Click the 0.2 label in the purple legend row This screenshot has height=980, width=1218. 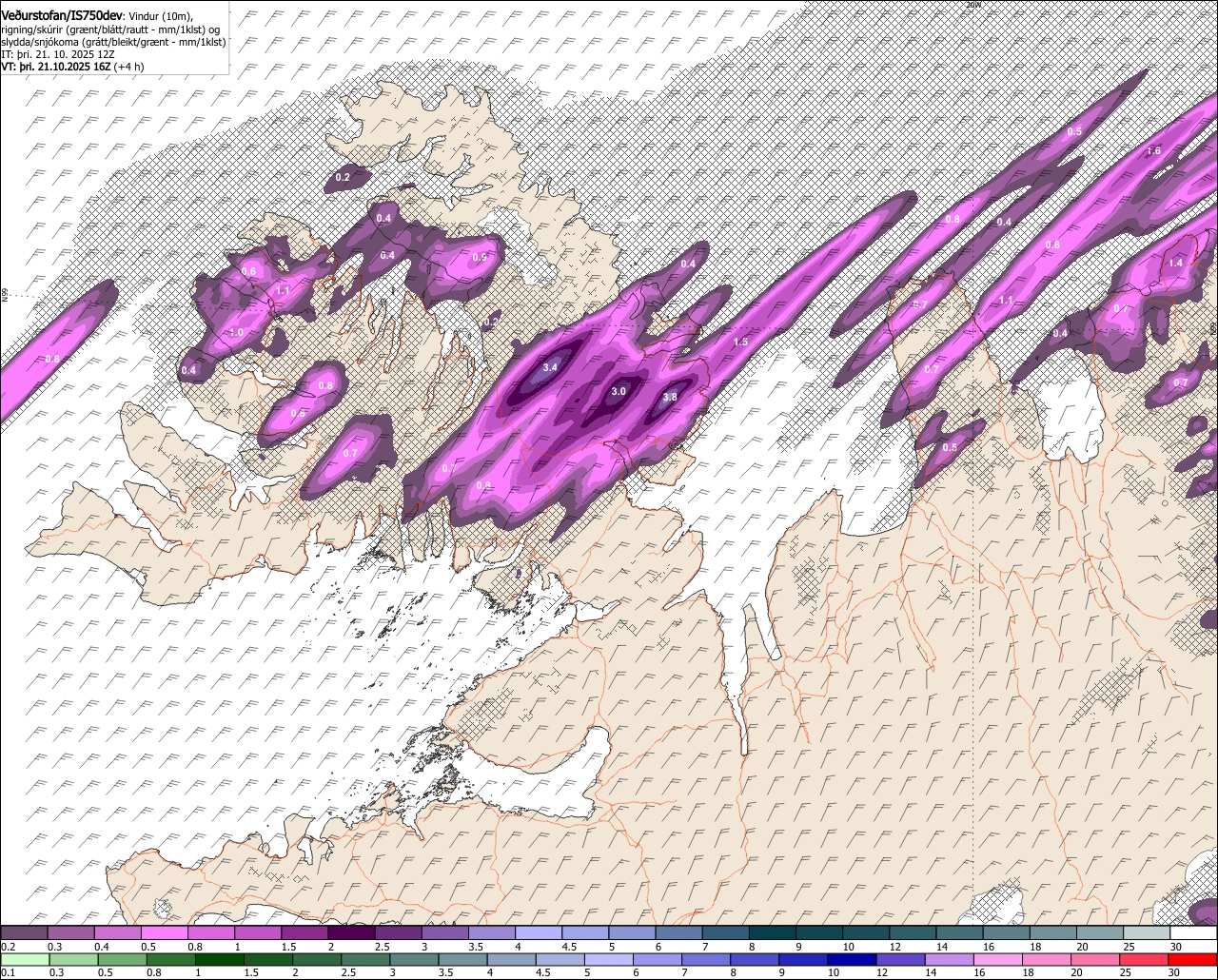pyautogui.click(x=9, y=947)
